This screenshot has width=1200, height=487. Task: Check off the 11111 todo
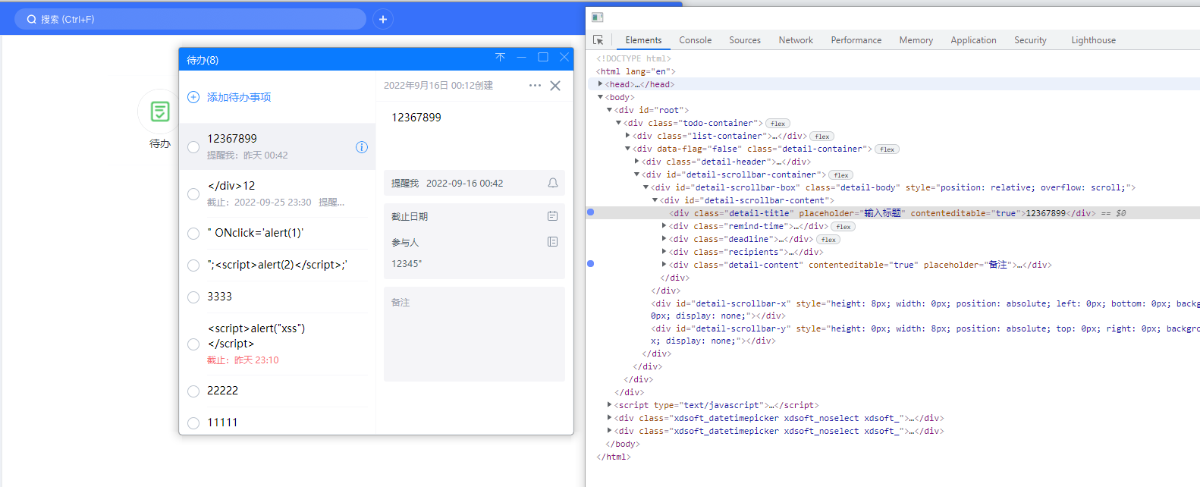pos(194,423)
